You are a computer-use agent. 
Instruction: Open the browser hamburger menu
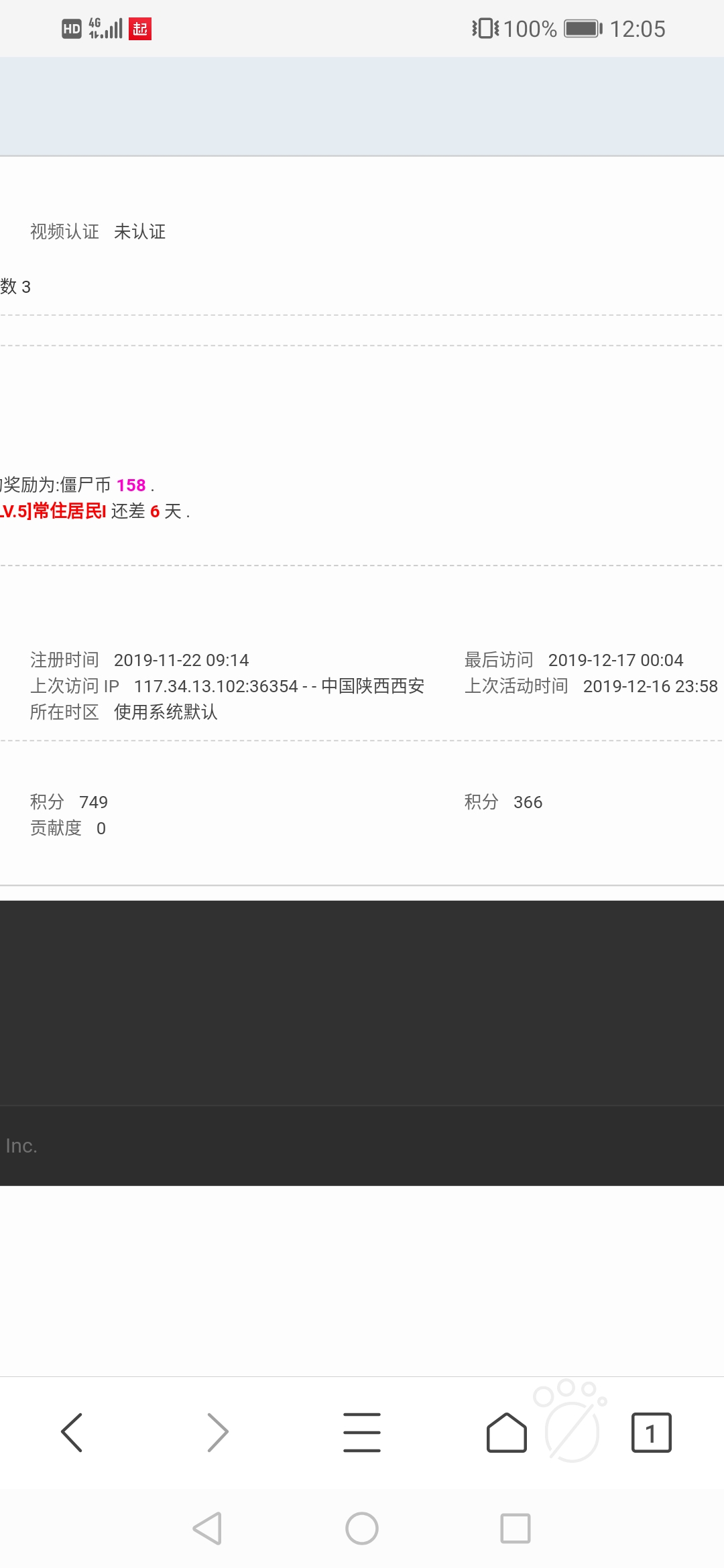(362, 1432)
